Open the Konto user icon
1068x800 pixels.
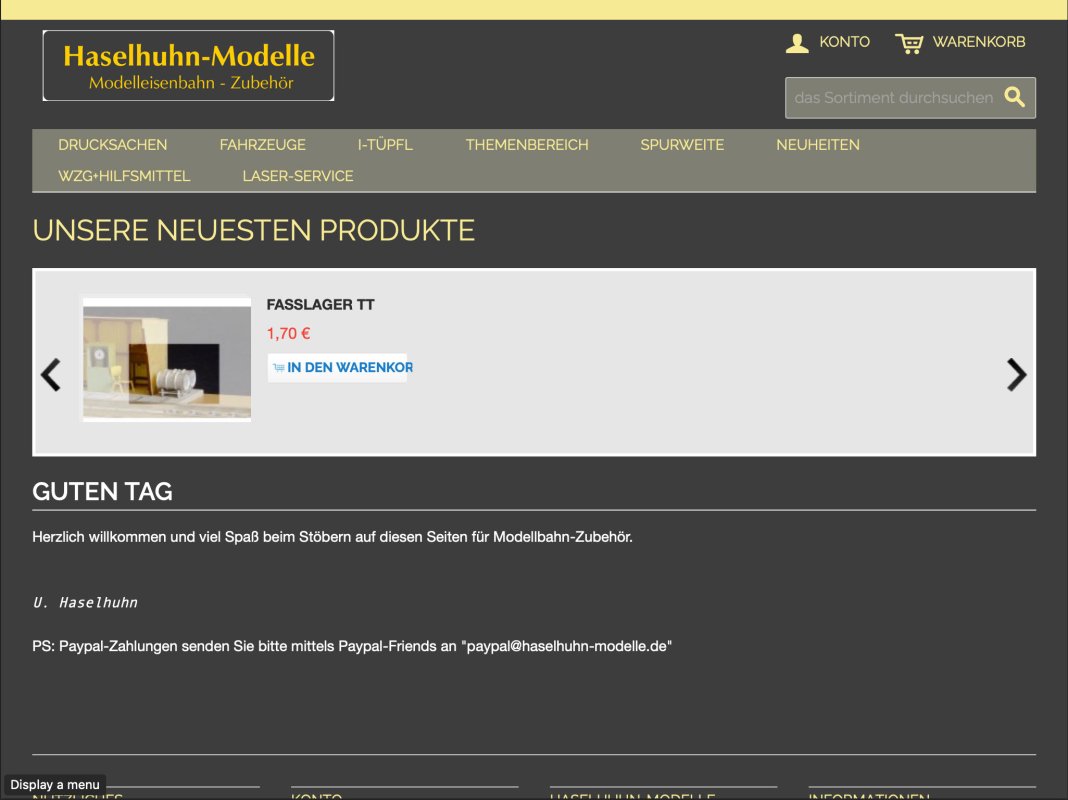coord(797,43)
